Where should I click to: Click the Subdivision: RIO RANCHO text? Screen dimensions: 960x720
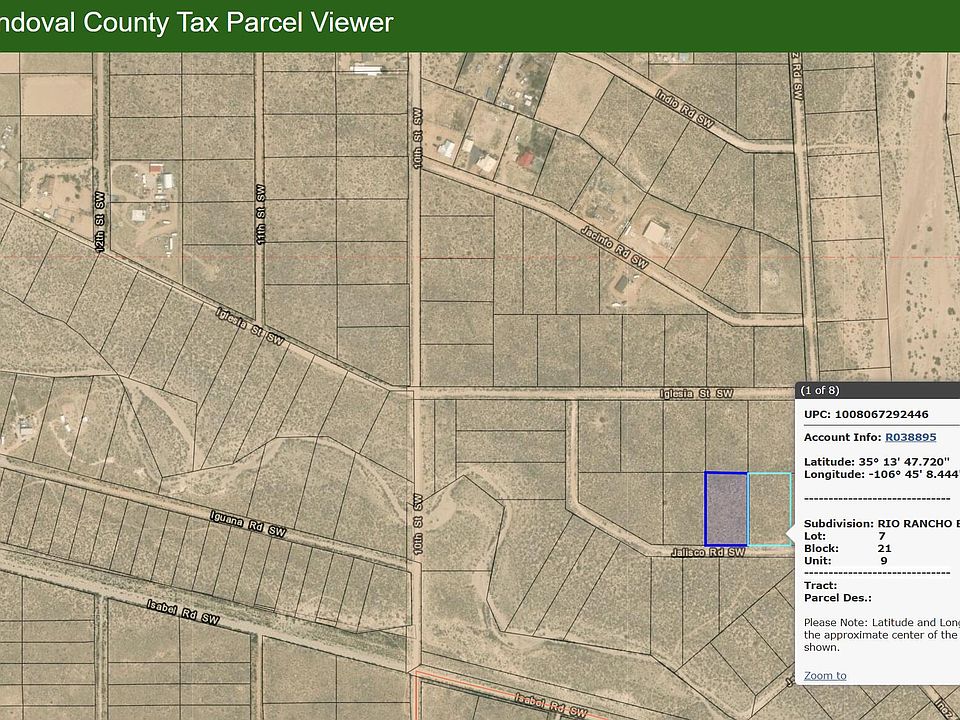pyautogui.click(x=882, y=523)
